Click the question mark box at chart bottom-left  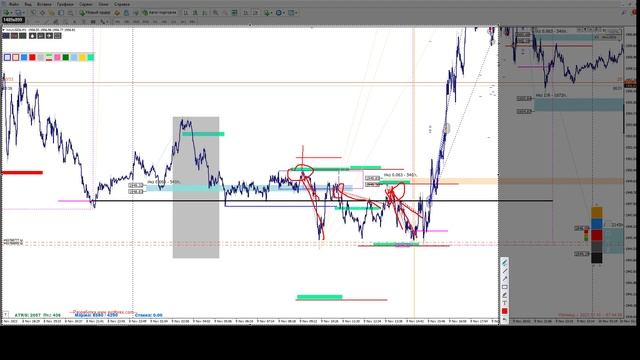point(6,314)
